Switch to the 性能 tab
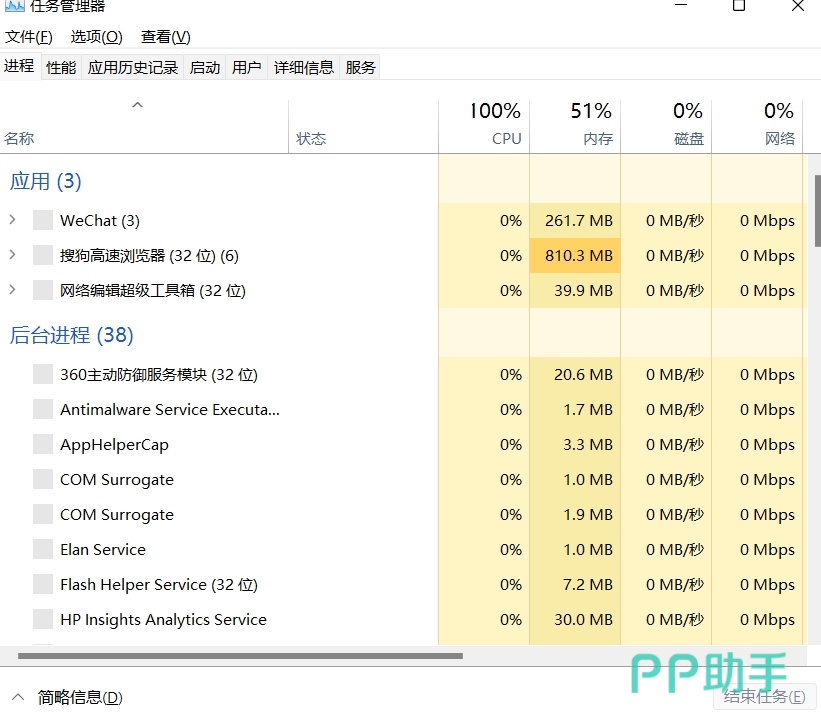Screen dimensions: 821x715 (x=61, y=67)
